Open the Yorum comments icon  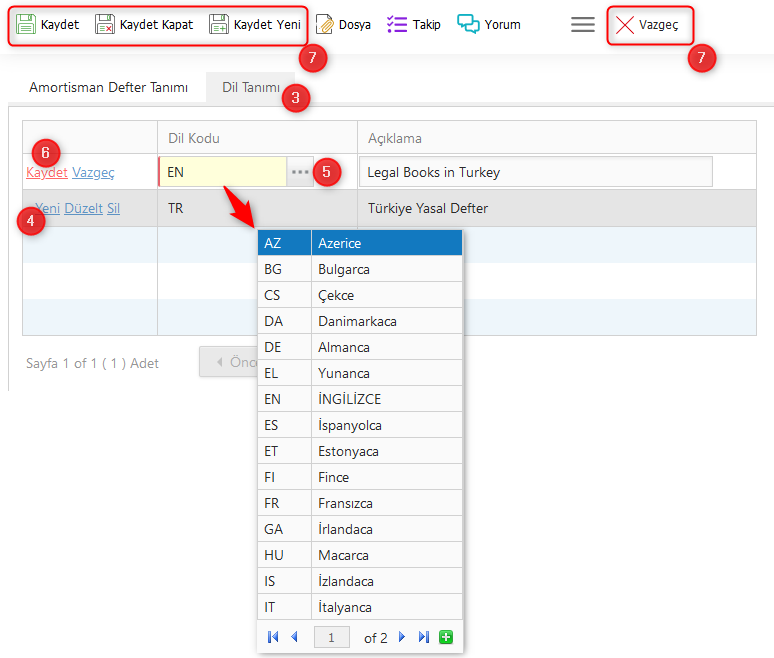coord(468,24)
